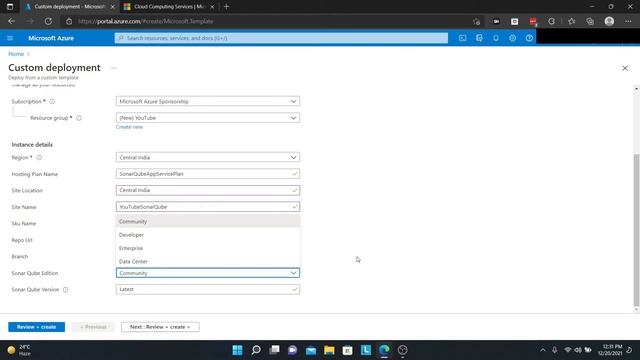Open File Explorer from taskbar
Image resolution: width=640 pixels, height=360 pixels.
[329, 350]
